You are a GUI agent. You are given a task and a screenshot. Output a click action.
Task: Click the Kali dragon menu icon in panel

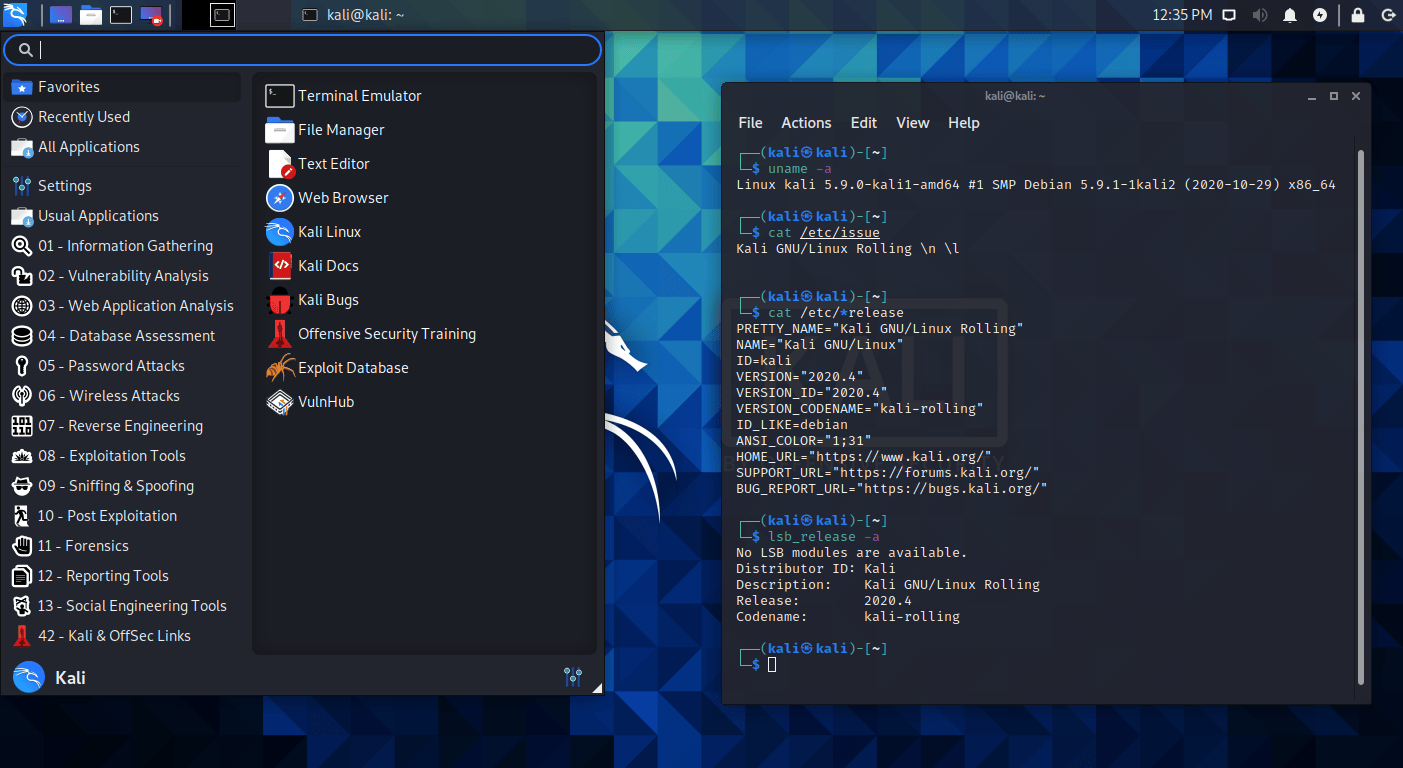tap(17, 15)
